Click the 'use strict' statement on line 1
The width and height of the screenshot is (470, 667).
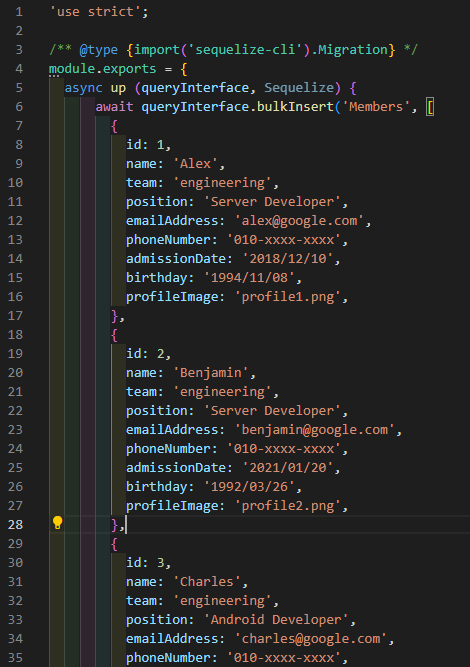coord(99,11)
